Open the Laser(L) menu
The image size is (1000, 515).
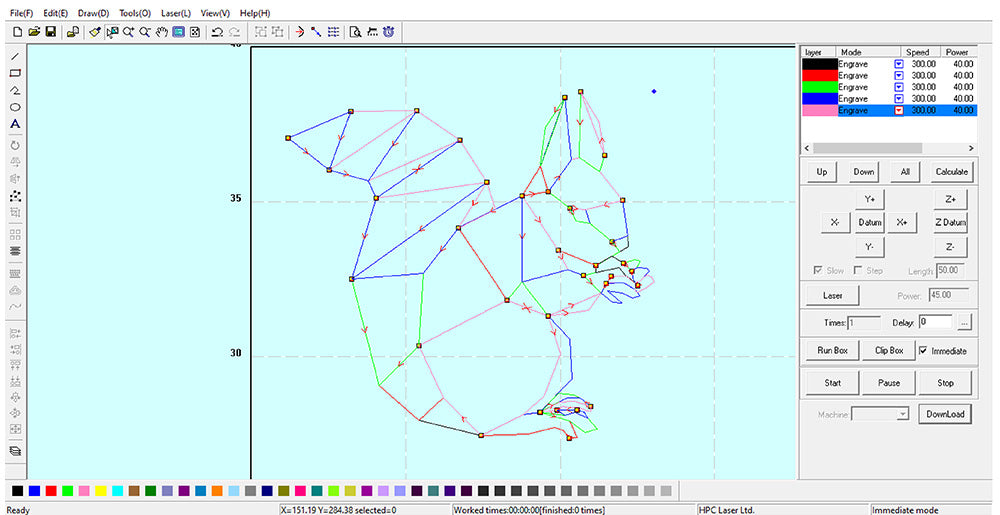[178, 13]
